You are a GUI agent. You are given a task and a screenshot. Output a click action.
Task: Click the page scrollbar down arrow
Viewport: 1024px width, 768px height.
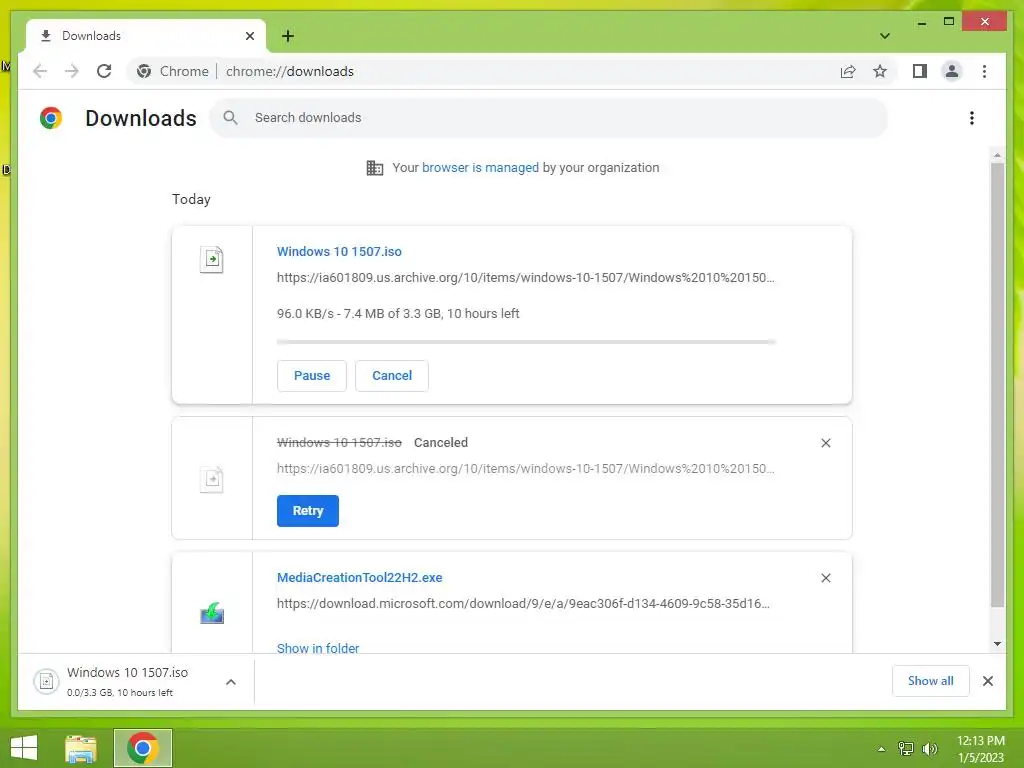[997, 644]
